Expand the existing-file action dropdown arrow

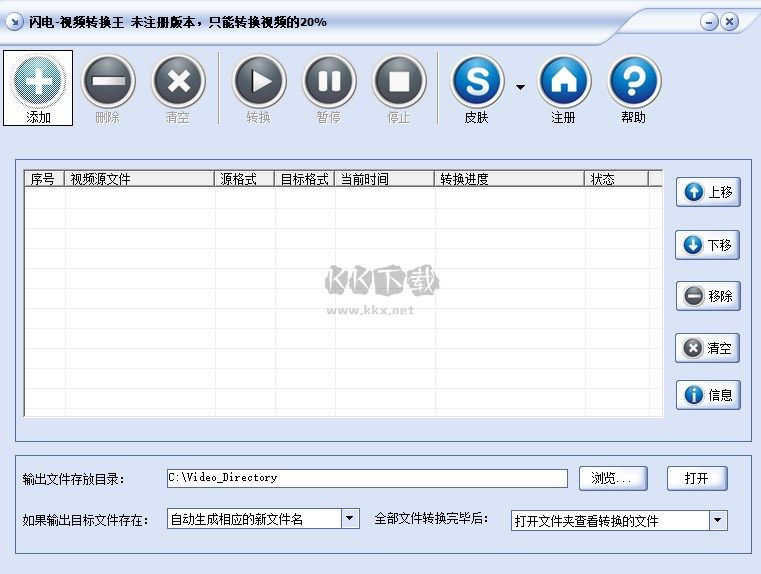pos(349,519)
